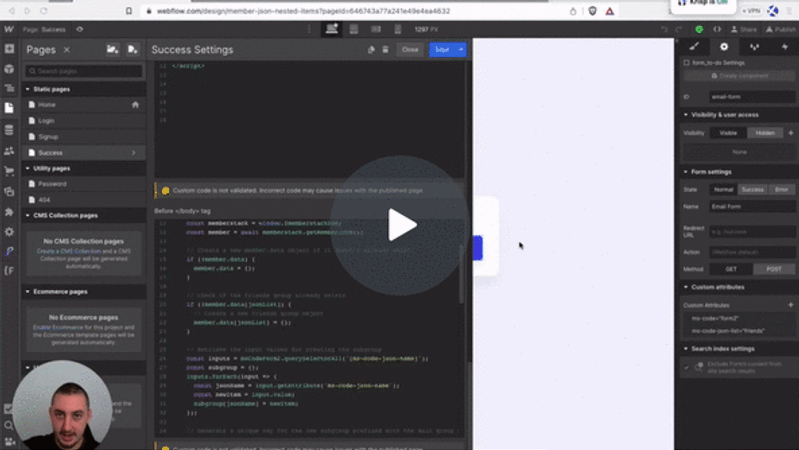
Task: Collapse the Ecommerce pages section
Action: click(x=28, y=292)
